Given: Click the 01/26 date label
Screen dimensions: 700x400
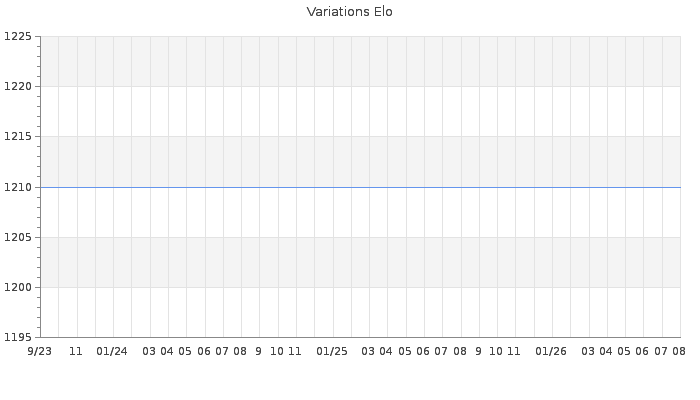Looking at the screenshot, I should coord(551,352).
